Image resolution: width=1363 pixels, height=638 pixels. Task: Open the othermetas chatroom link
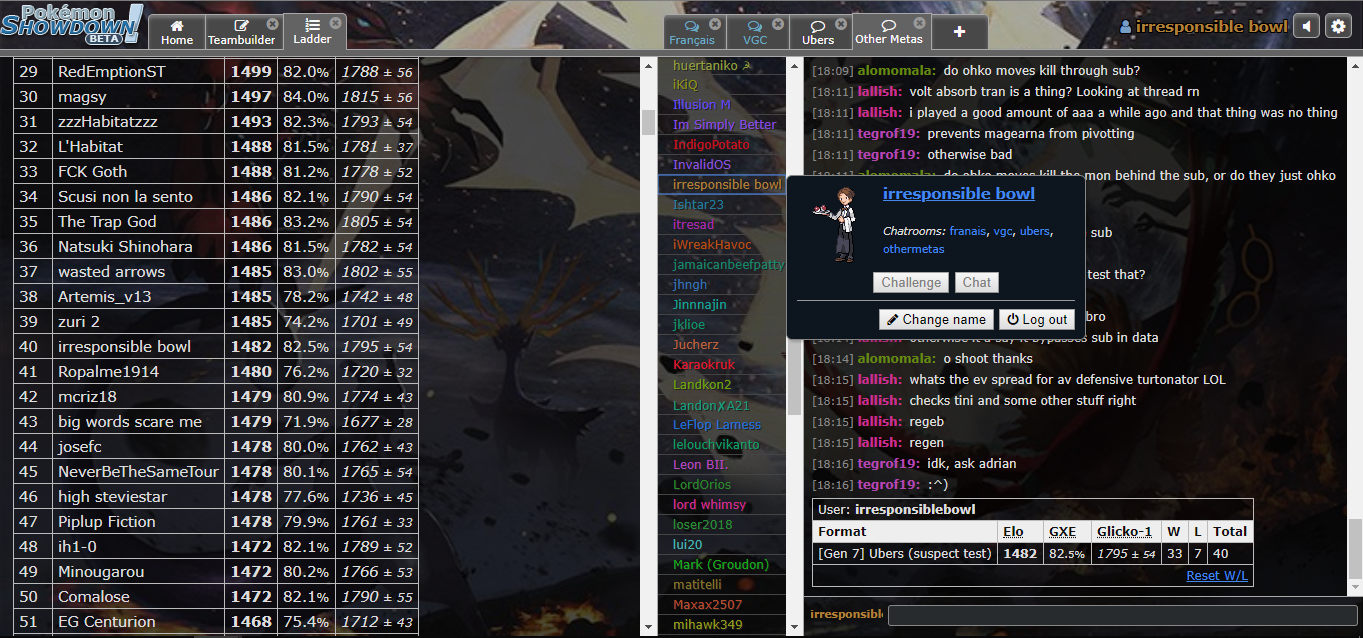(913, 249)
